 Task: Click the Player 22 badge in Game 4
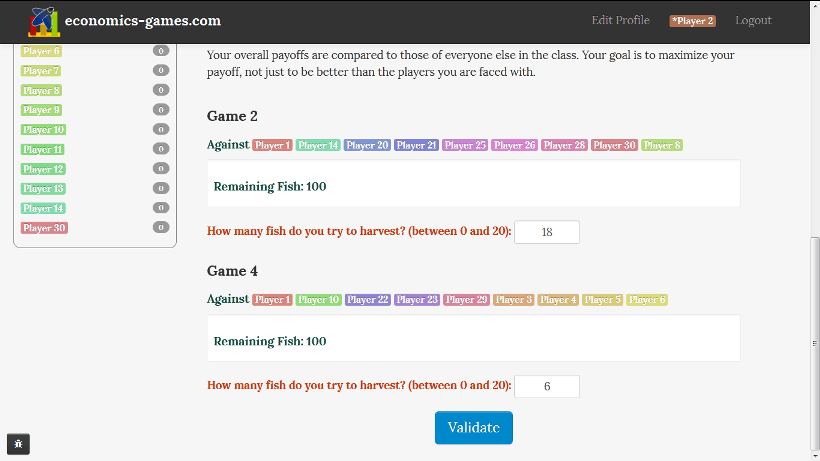(368, 299)
